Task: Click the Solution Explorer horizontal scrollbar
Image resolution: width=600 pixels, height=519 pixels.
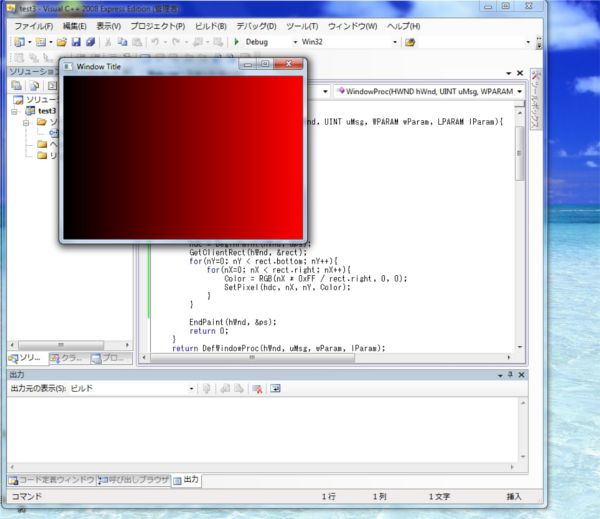Action: coord(61,345)
